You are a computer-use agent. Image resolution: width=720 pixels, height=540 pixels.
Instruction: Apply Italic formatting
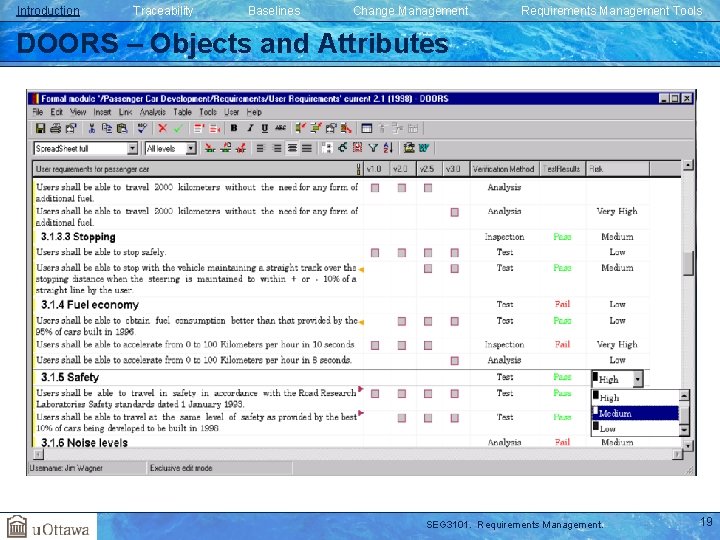click(x=250, y=129)
